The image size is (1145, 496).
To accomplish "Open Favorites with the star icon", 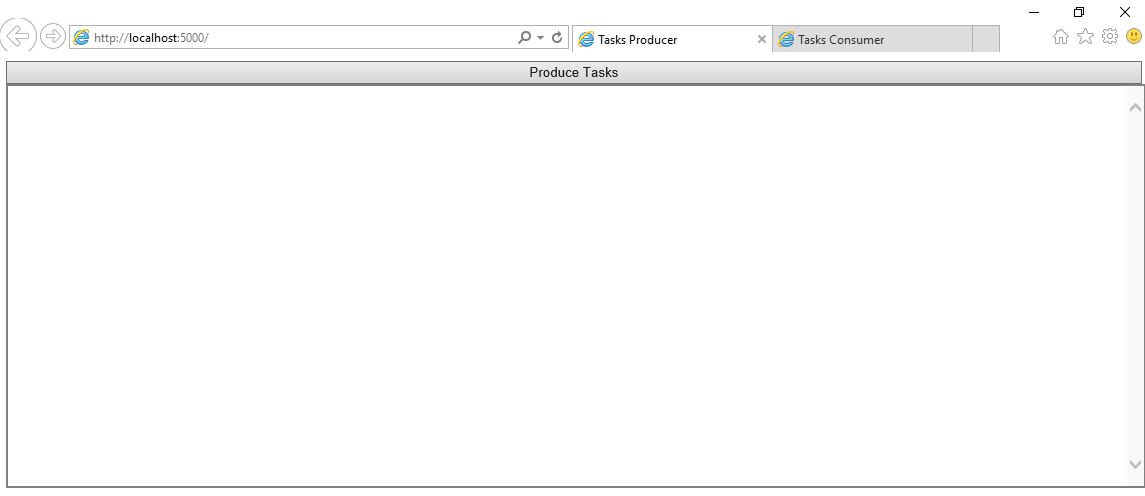I will 1085,37.
